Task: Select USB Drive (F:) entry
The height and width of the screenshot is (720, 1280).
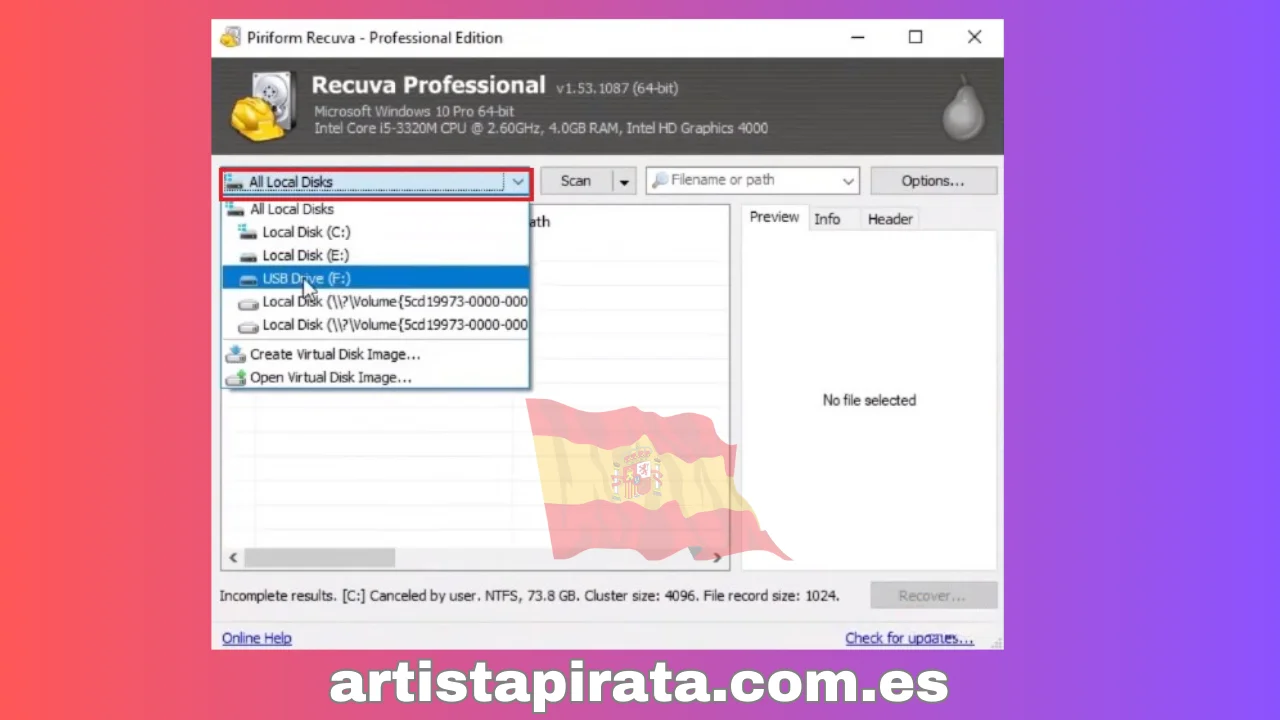Action: click(x=376, y=278)
